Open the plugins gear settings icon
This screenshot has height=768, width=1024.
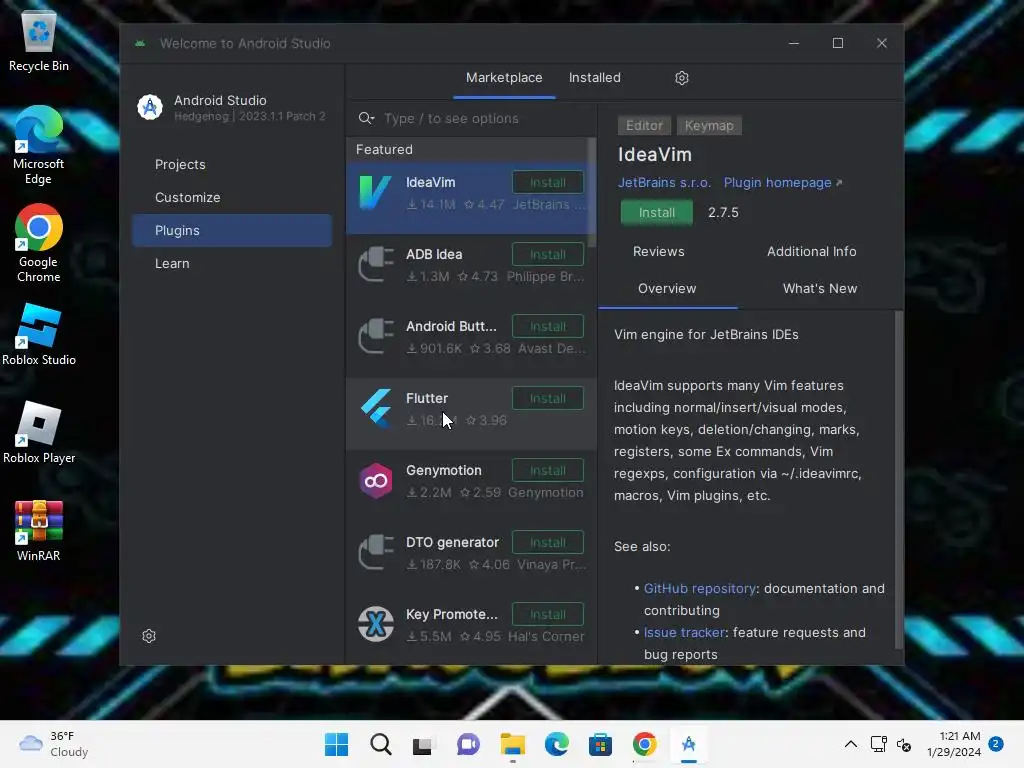pyautogui.click(x=681, y=78)
